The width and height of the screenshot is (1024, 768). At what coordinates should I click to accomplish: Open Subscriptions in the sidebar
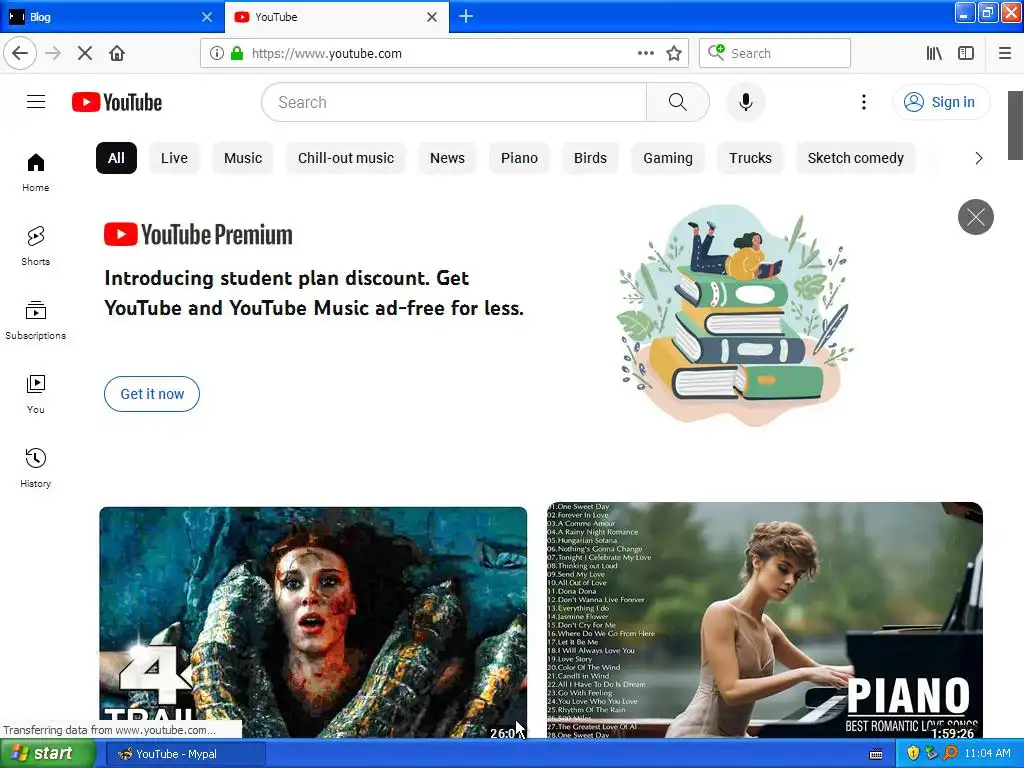pos(35,320)
